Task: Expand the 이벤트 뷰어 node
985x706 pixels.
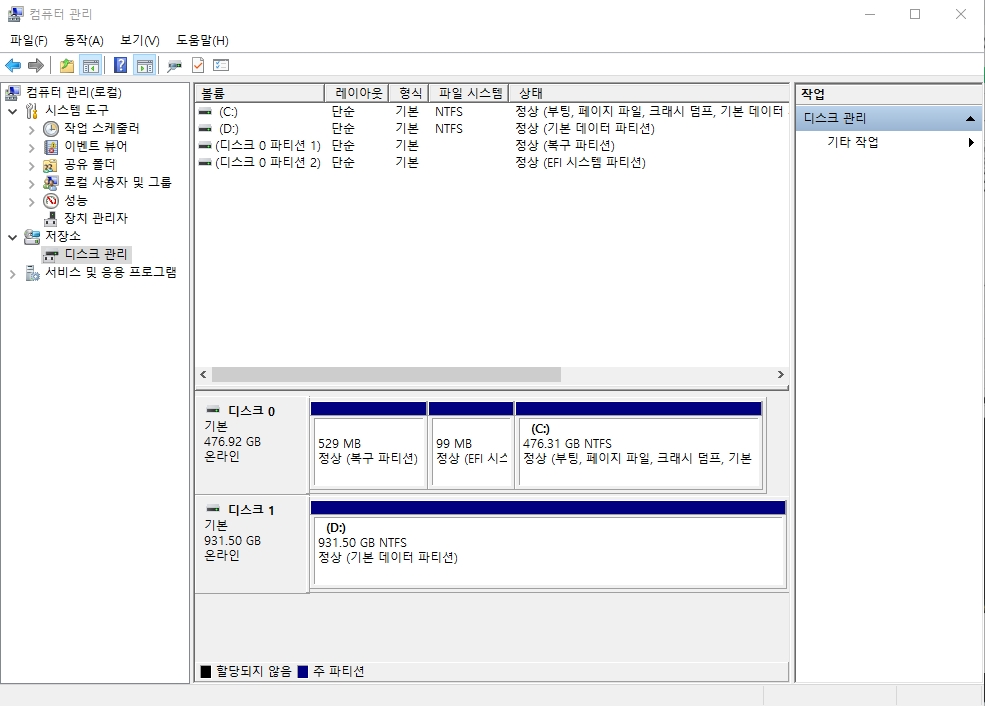Action: pyautogui.click(x=31, y=148)
